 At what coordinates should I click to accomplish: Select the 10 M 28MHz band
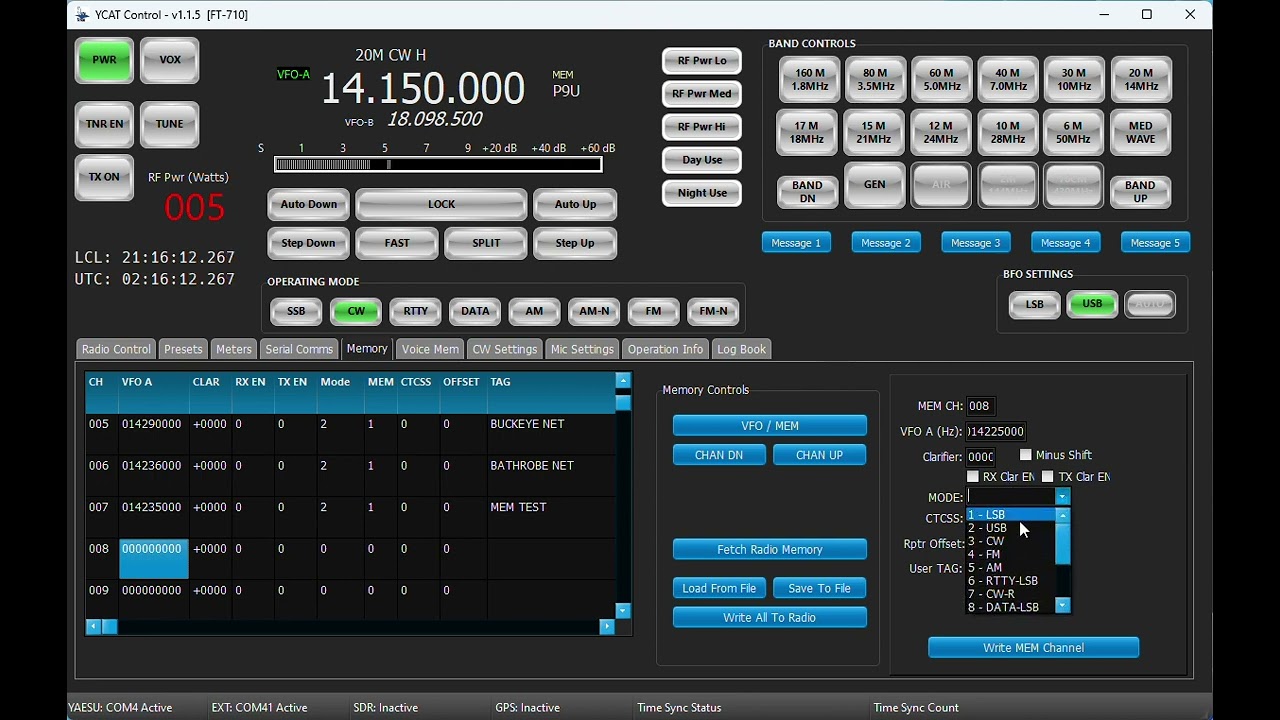tap(1007, 133)
